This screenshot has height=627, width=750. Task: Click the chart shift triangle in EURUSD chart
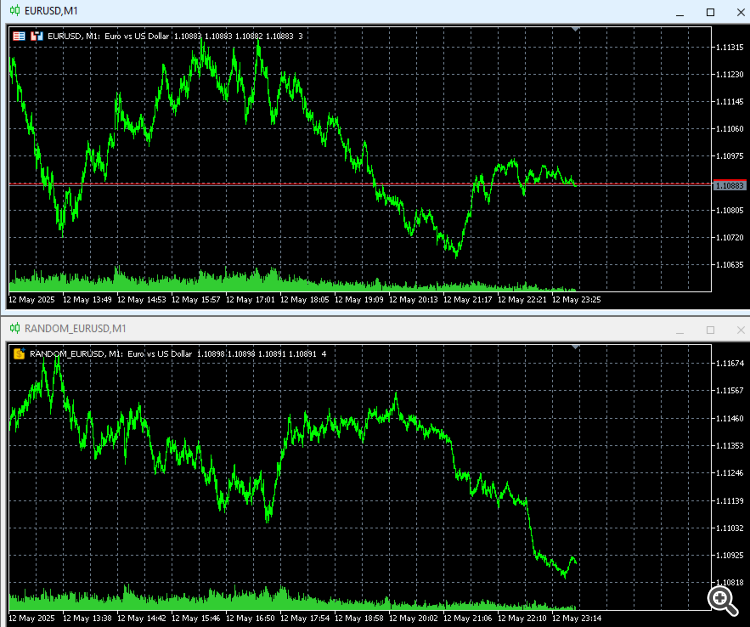[576, 30]
